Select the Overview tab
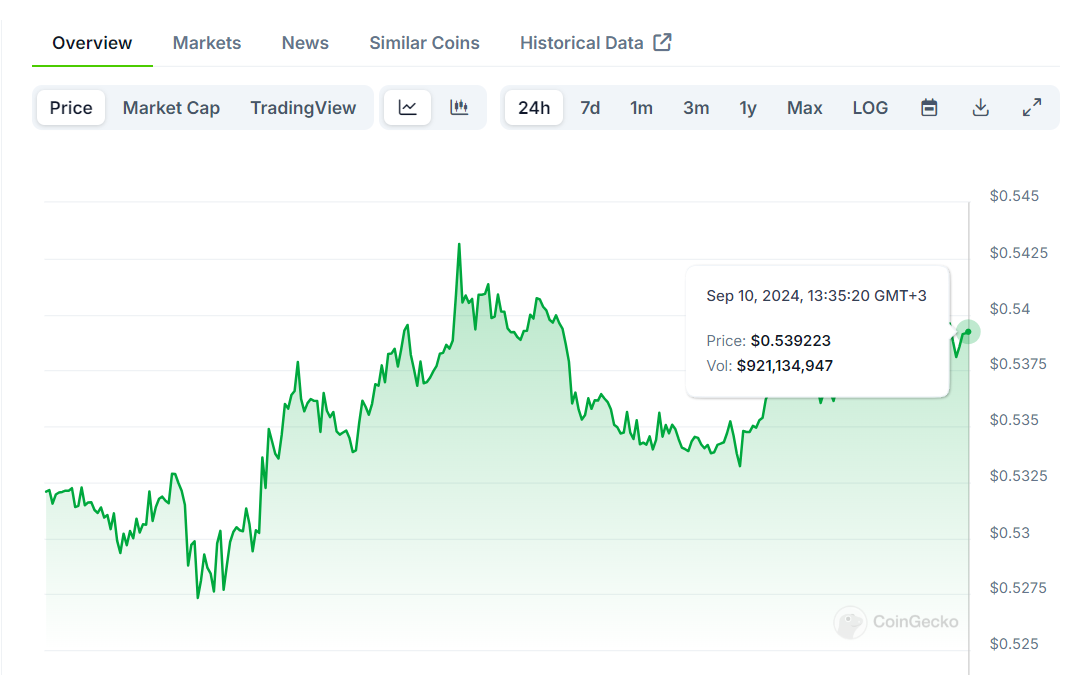This screenshot has height=675, width=1065. 92,43
